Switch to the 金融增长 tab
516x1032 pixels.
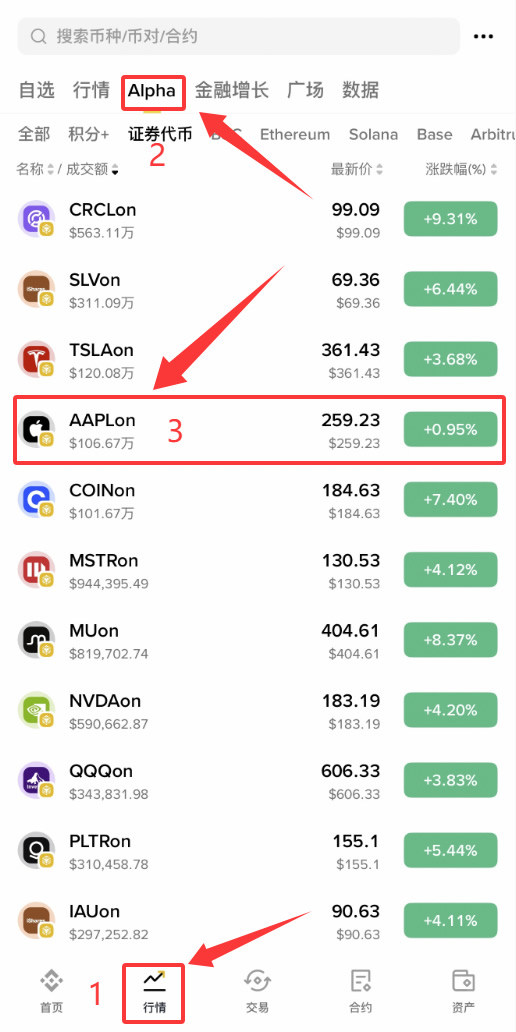coord(232,90)
